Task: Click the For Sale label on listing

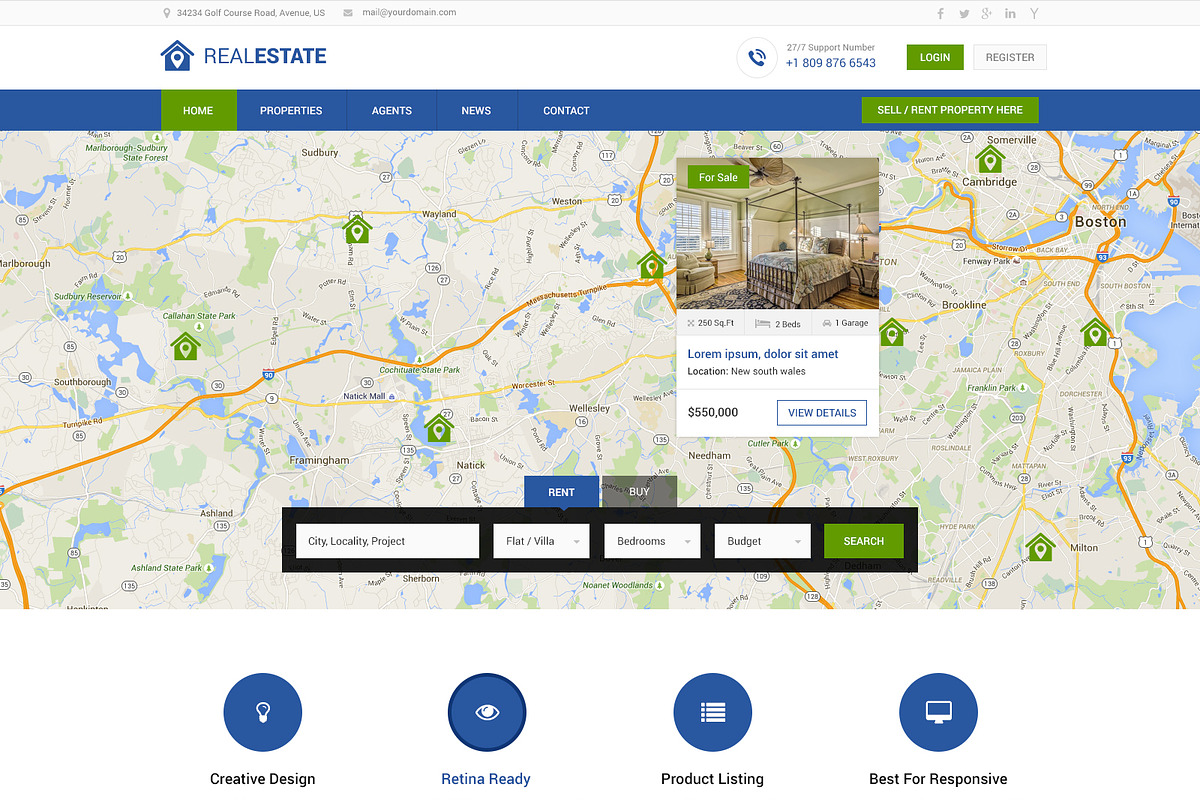Action: [x=718, y=177]
